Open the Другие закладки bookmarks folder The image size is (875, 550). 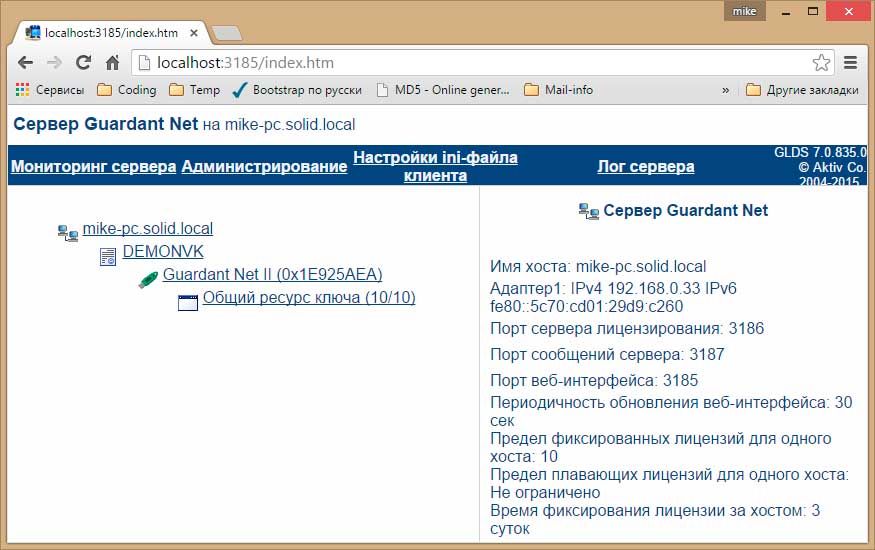tap(802, 90)
